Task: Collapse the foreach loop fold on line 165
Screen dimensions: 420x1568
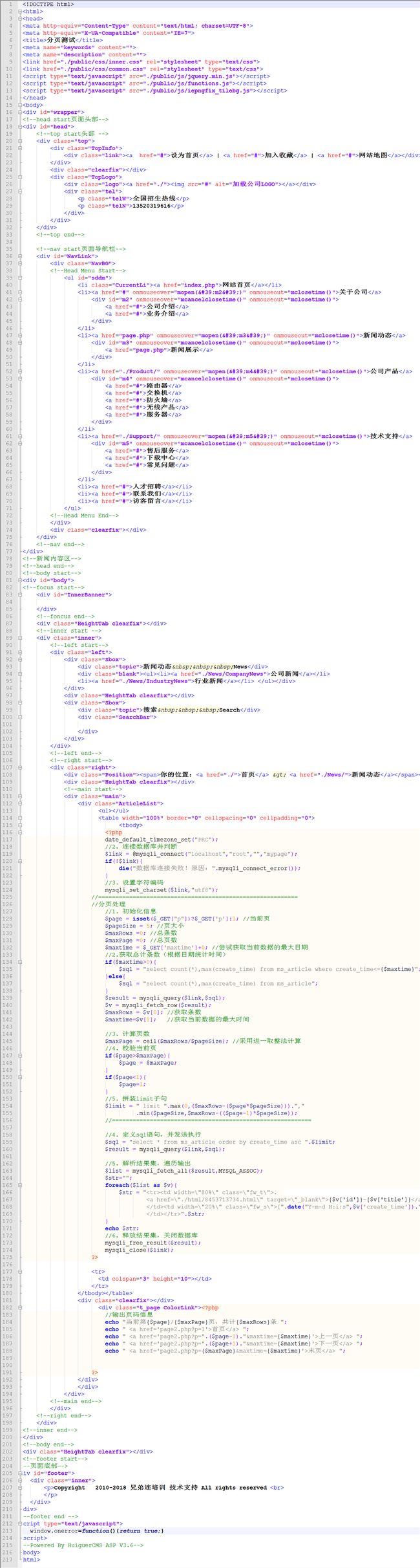Action: pyautogui.click(x=20, y=1185)
